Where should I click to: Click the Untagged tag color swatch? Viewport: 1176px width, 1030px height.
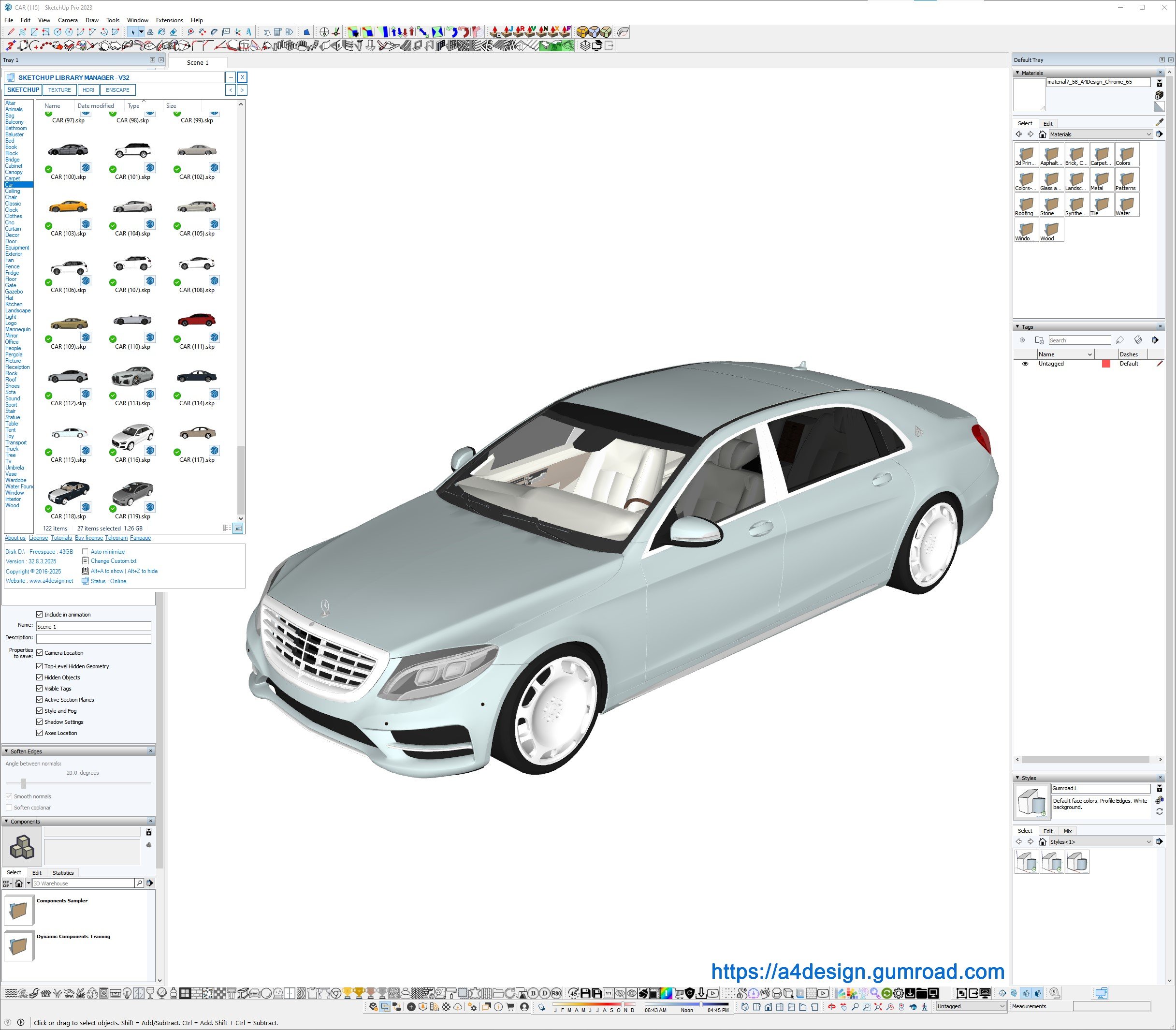point(1106,364)
